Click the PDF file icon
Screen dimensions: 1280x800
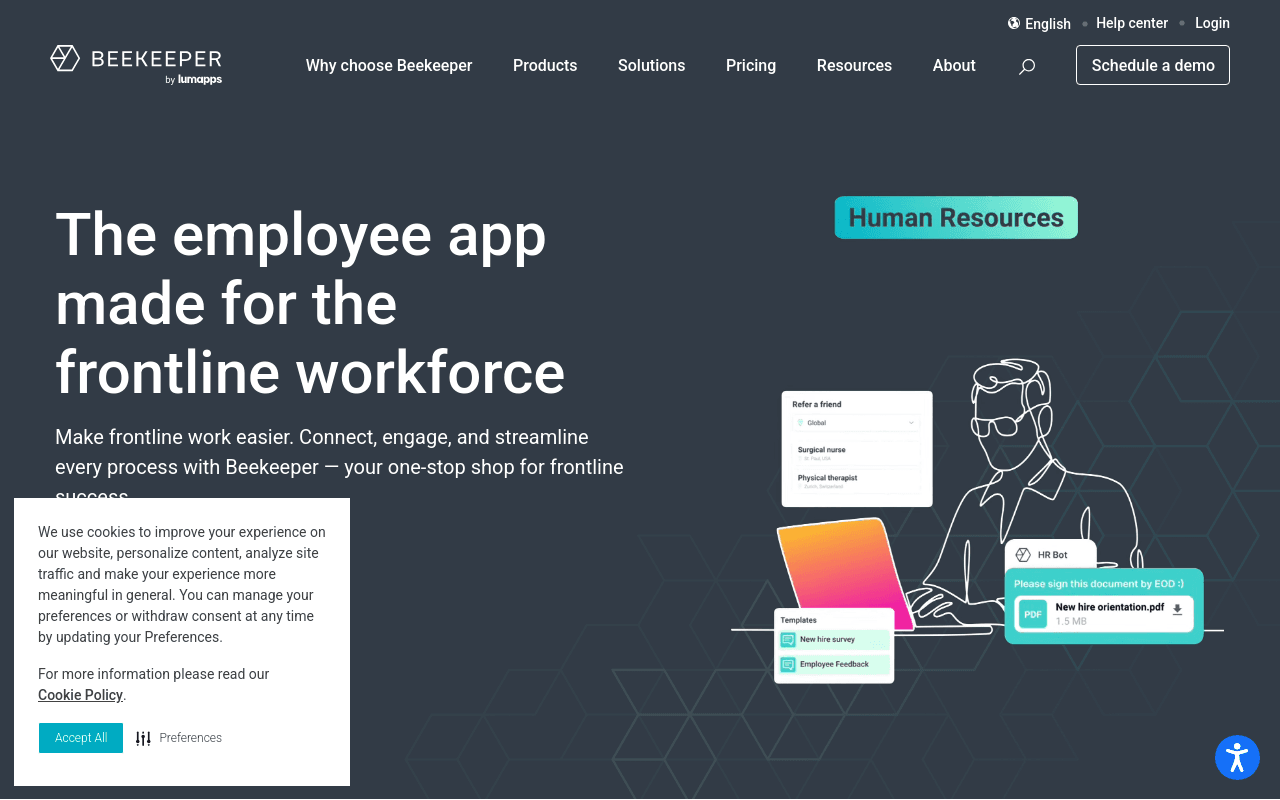[x=1033, y=613]
